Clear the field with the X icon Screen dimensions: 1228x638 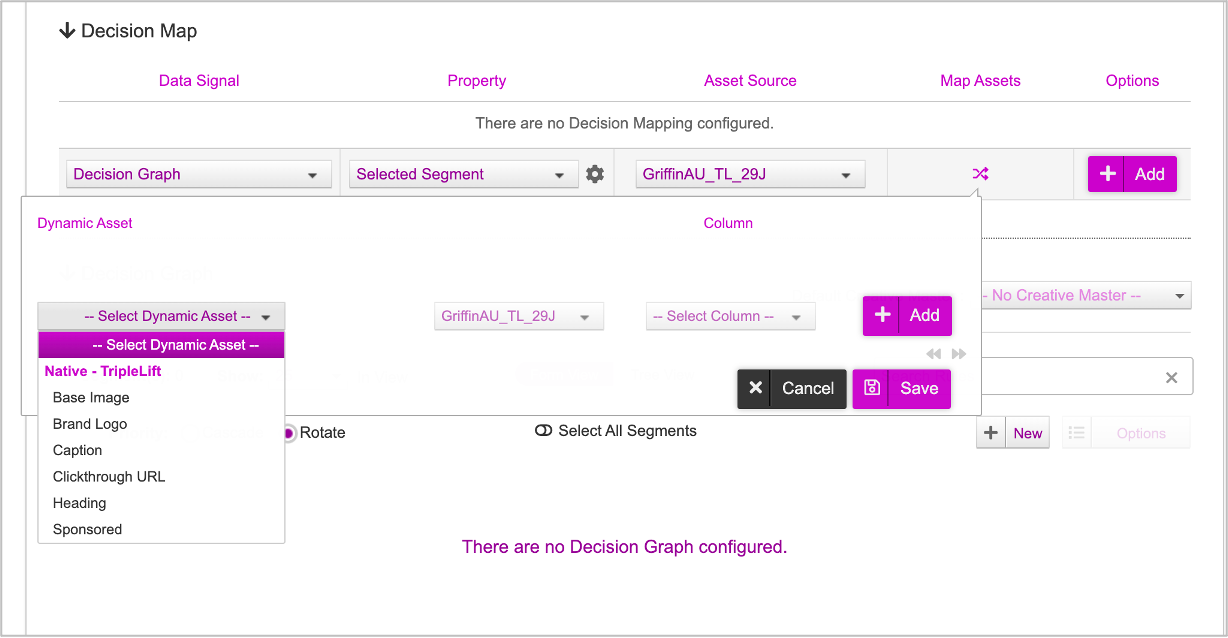[x=1171, y=378]
